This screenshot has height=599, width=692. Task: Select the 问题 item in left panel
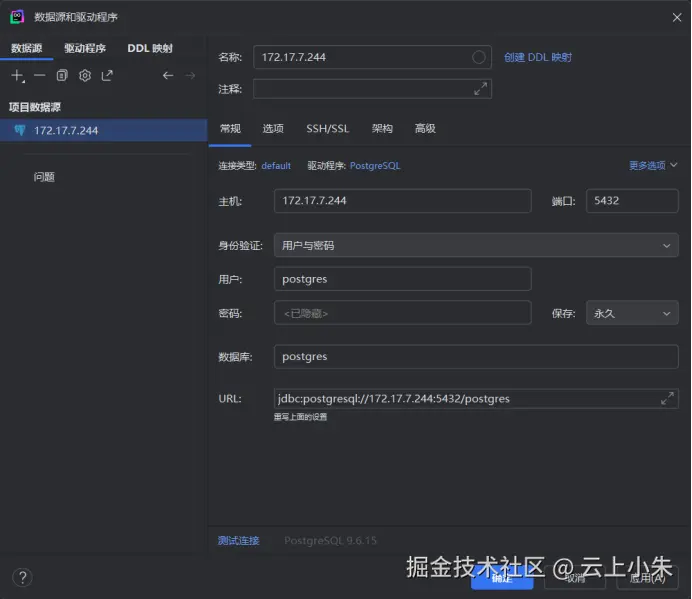44,177
